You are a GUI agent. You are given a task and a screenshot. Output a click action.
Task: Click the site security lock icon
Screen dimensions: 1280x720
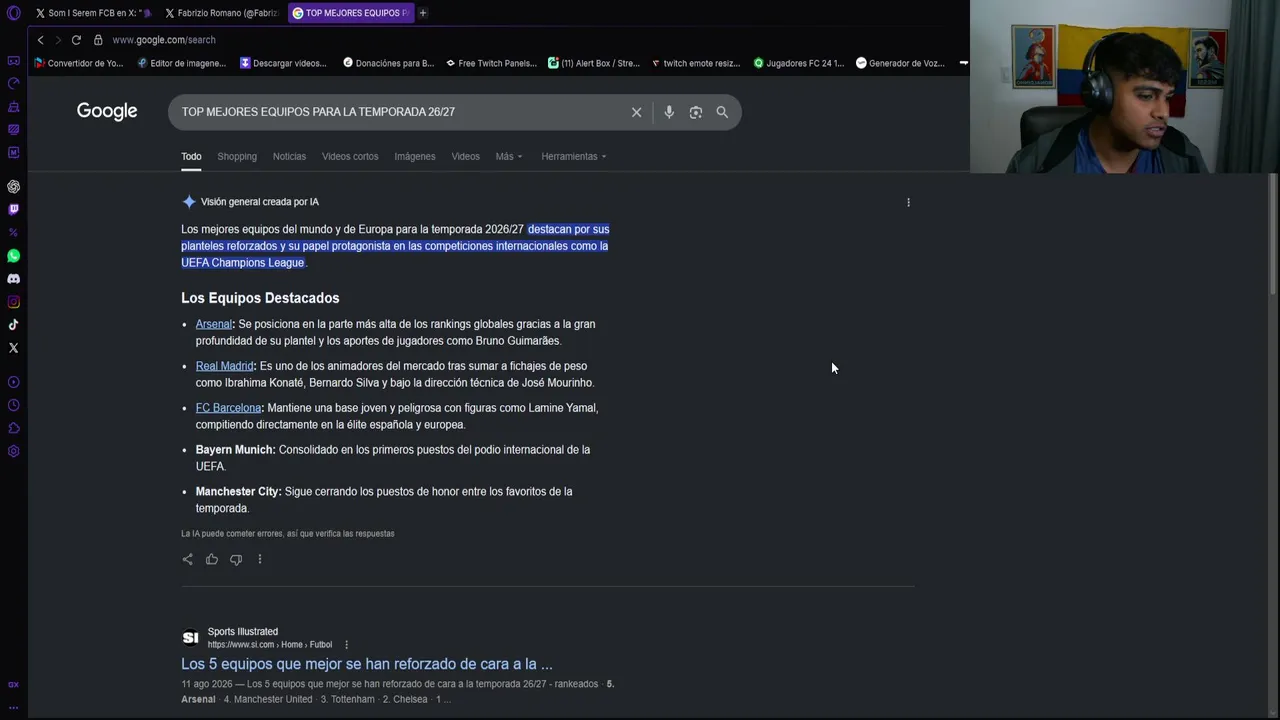point(98,40)
